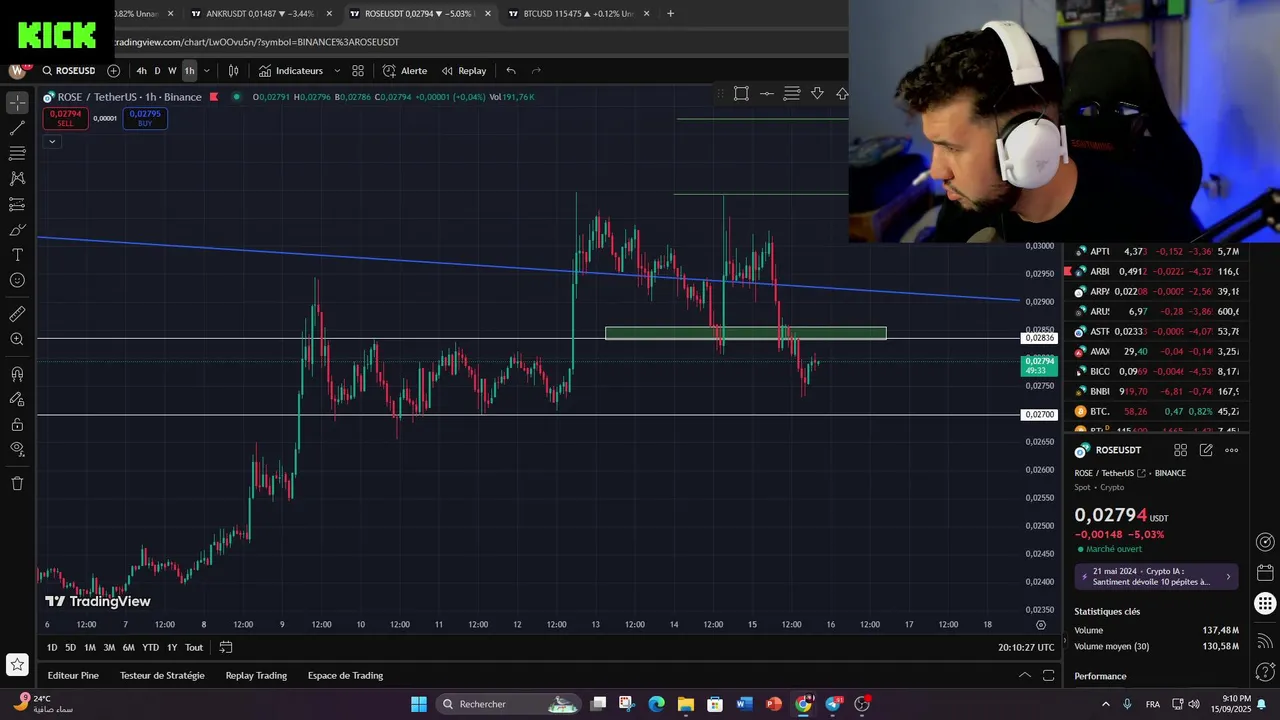
Task: Select the AVAX watchlist row
Action: 1156,352
